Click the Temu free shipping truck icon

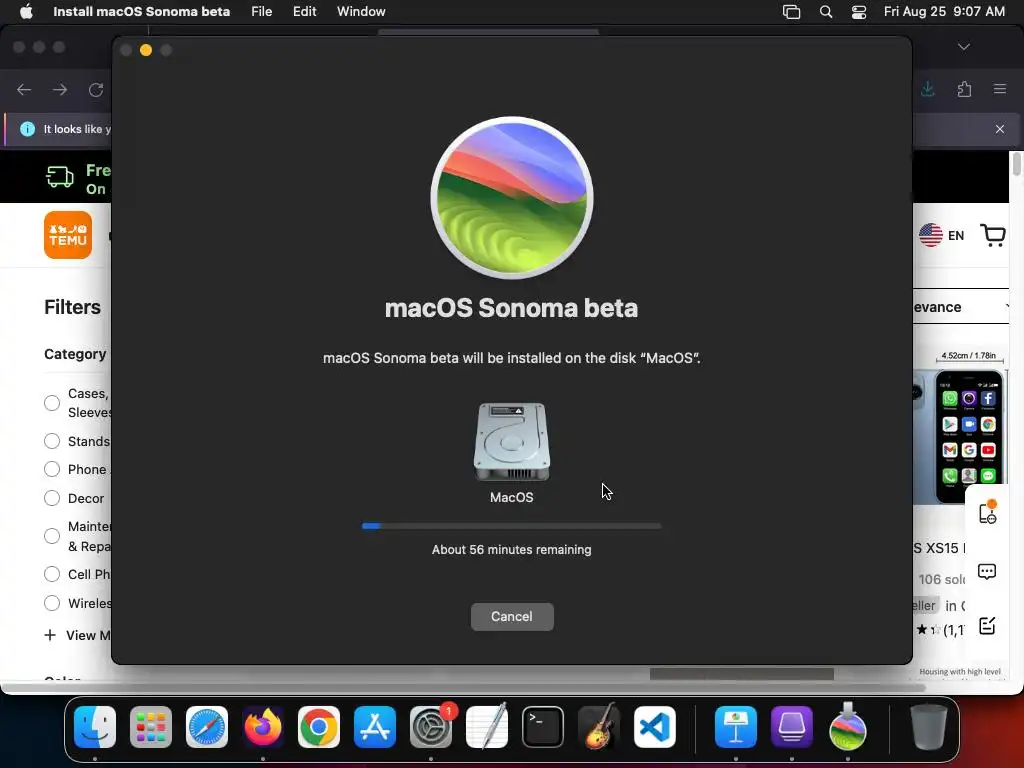click(59, 176)
